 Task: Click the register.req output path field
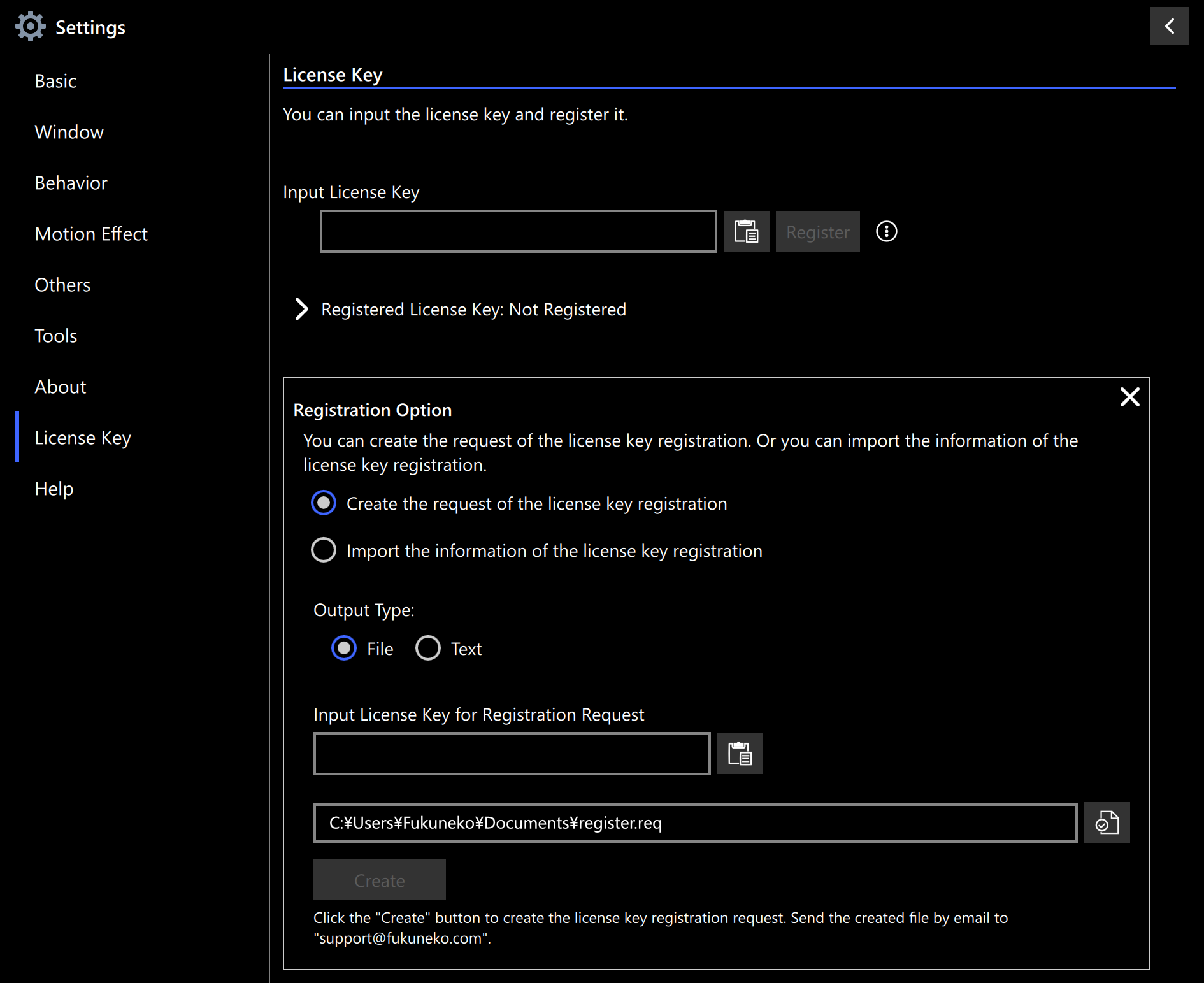click(x=696, y=822)
